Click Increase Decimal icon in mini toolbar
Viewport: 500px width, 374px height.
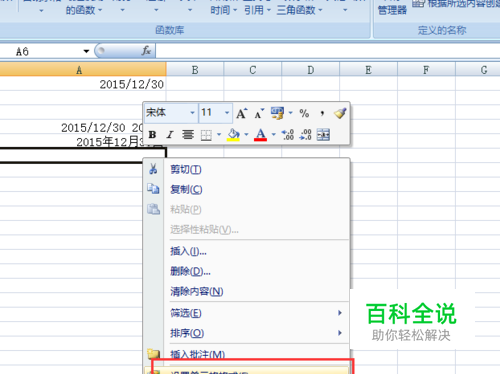click(x=288, y=135)
